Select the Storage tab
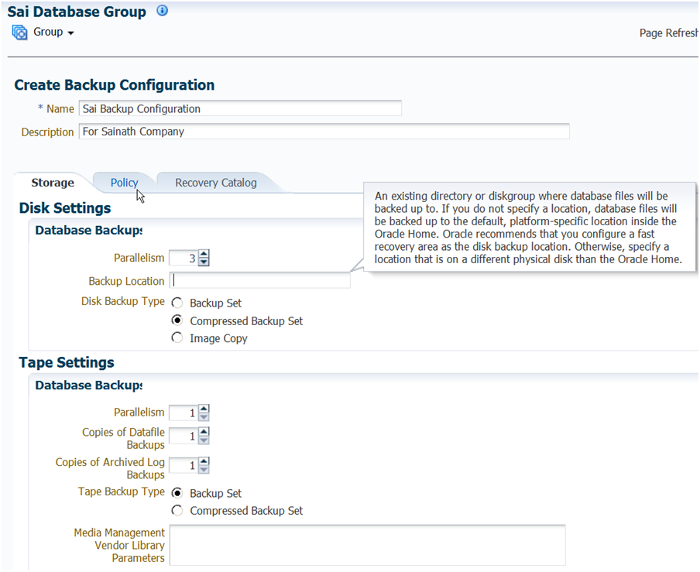Screen dimensions: 700x572 tap(52, 182)
